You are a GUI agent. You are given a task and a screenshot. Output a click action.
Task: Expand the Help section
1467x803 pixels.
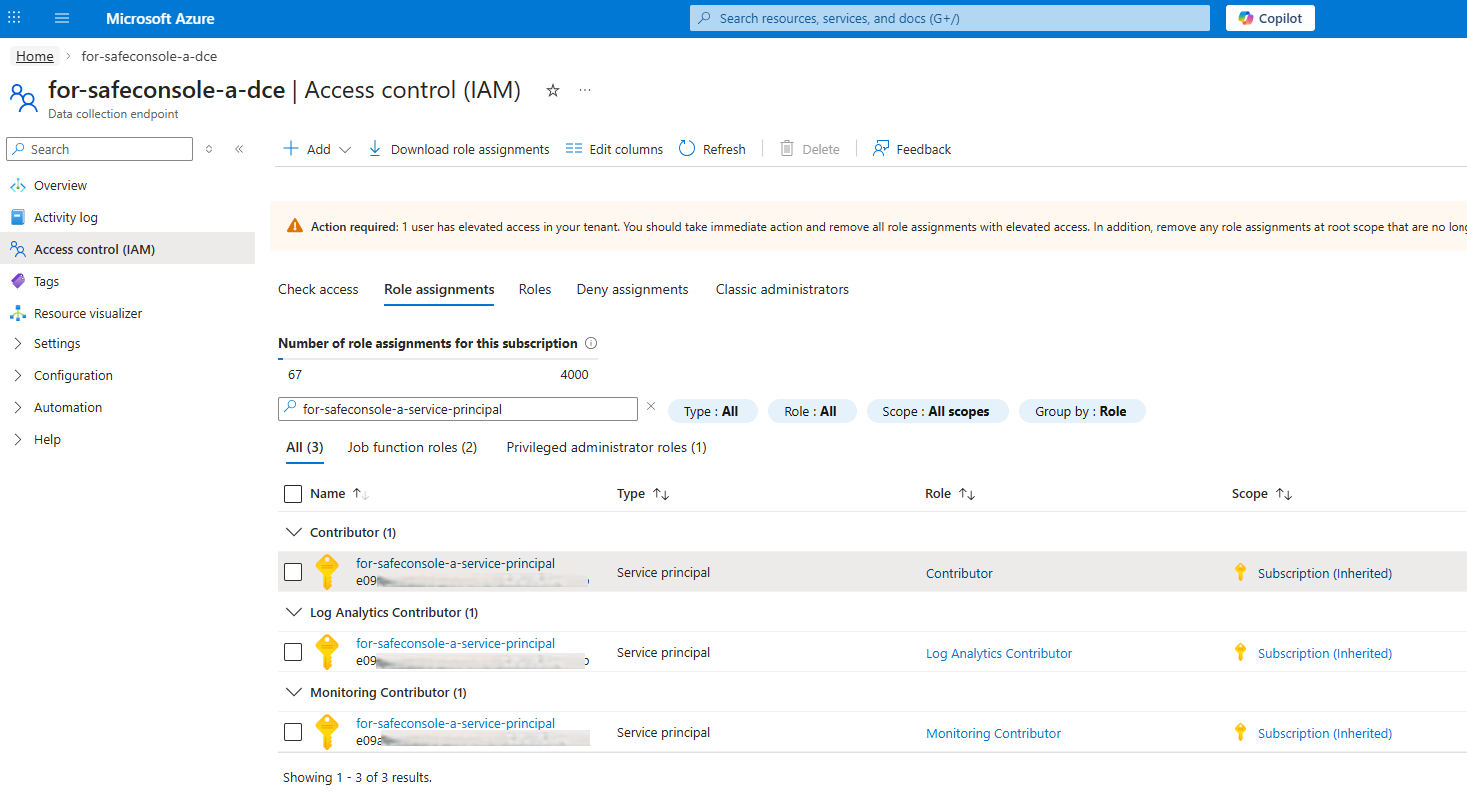pos(47,439)
